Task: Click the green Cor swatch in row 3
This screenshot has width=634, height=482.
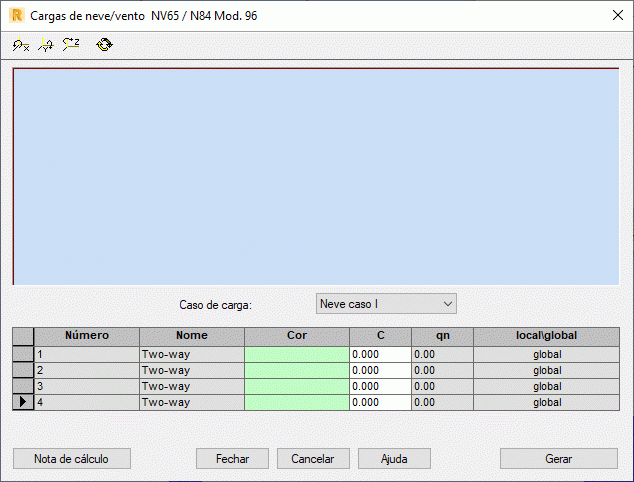Action: [x=297, y=387]
